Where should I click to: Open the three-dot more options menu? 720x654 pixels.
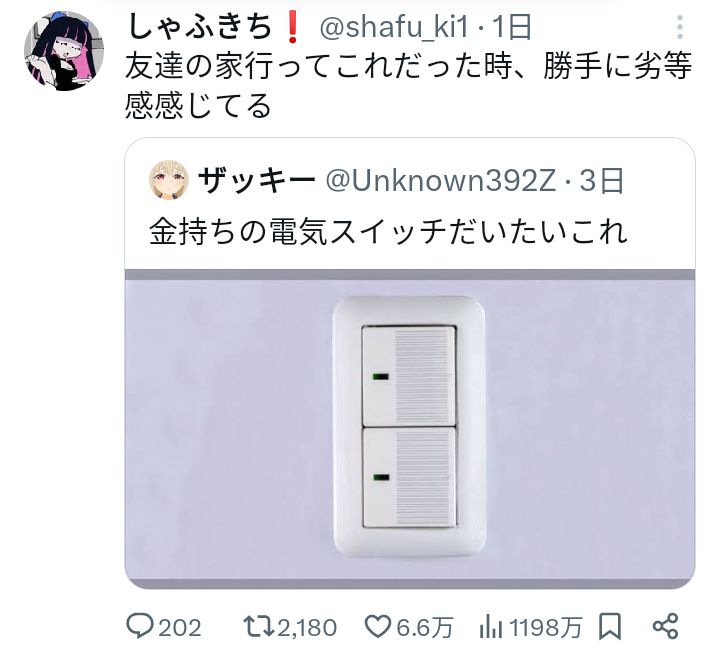click(x=680, y=27)
